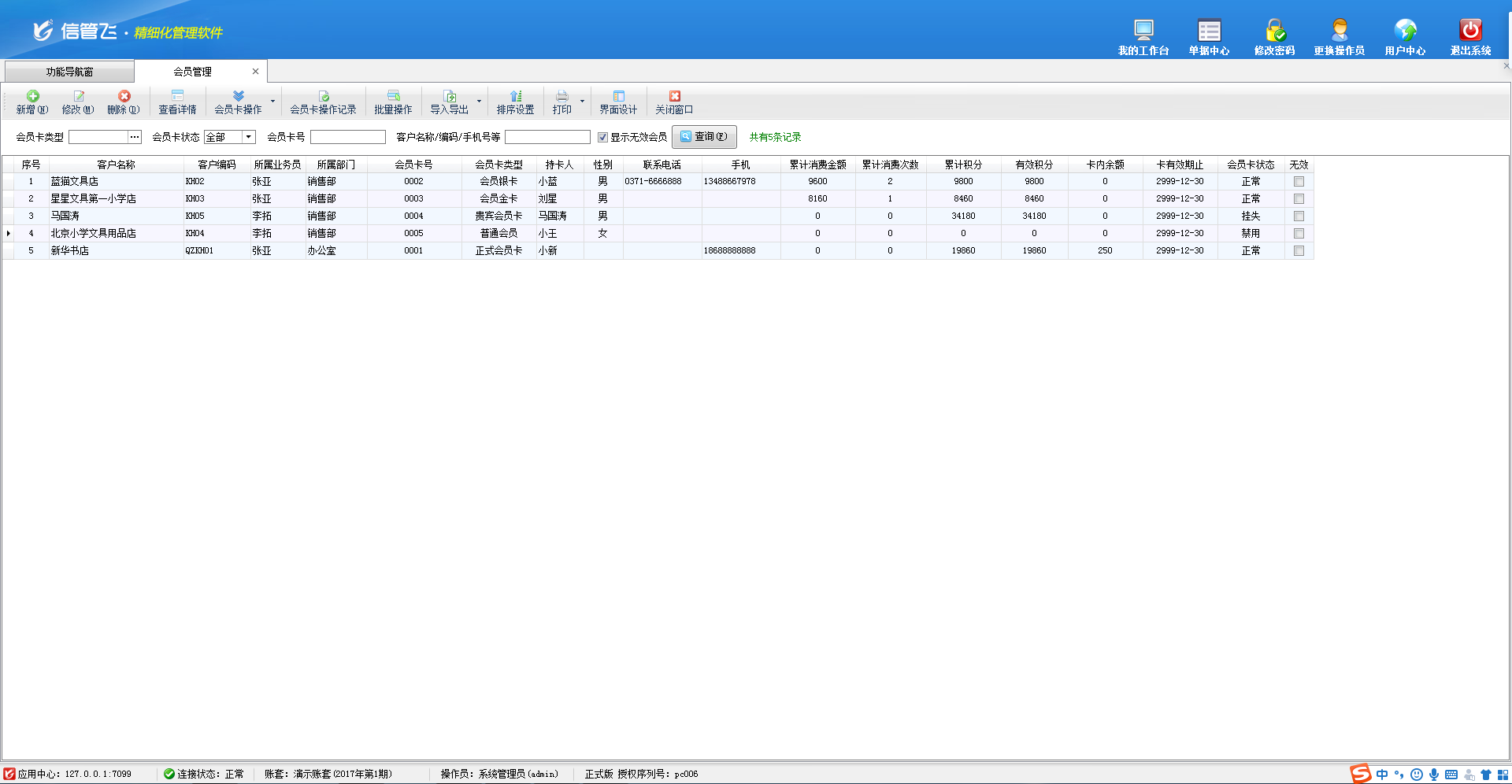This screenshot has height=784, width=1512.
Task: Expand the 会员卡操作 dropdown arrow
Action: [273, 102]
